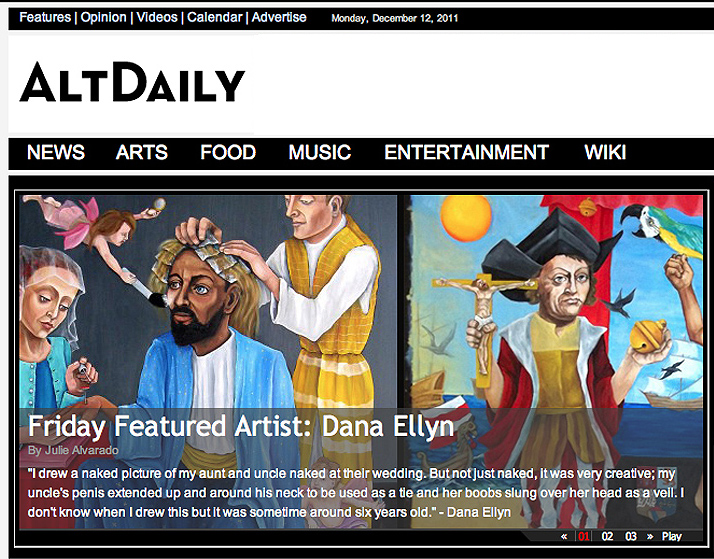Open the ENTERTAINMENT section
Screen dimensions: 714x559
tap(466, 152)
